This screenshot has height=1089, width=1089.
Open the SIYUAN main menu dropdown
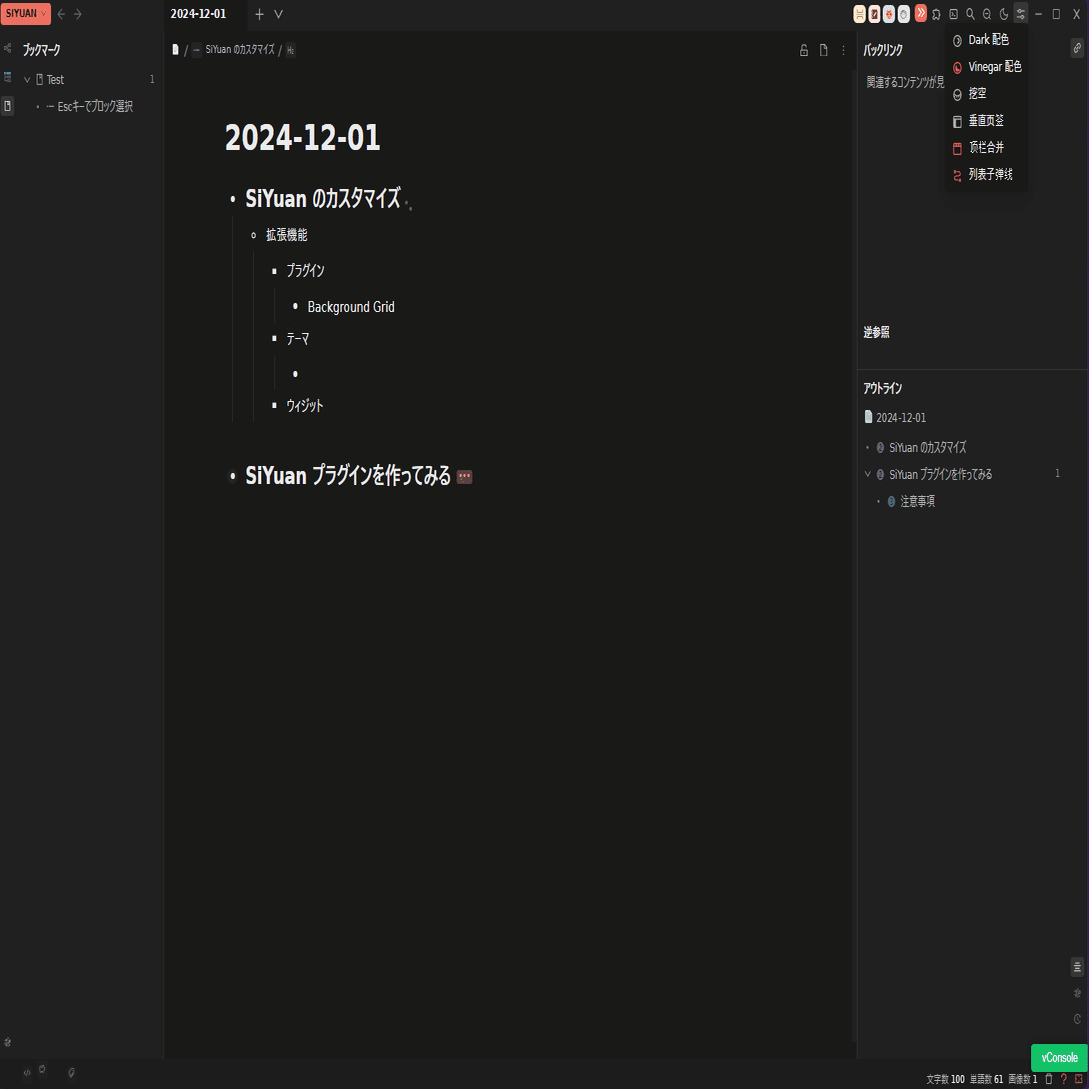coord(26,14)
